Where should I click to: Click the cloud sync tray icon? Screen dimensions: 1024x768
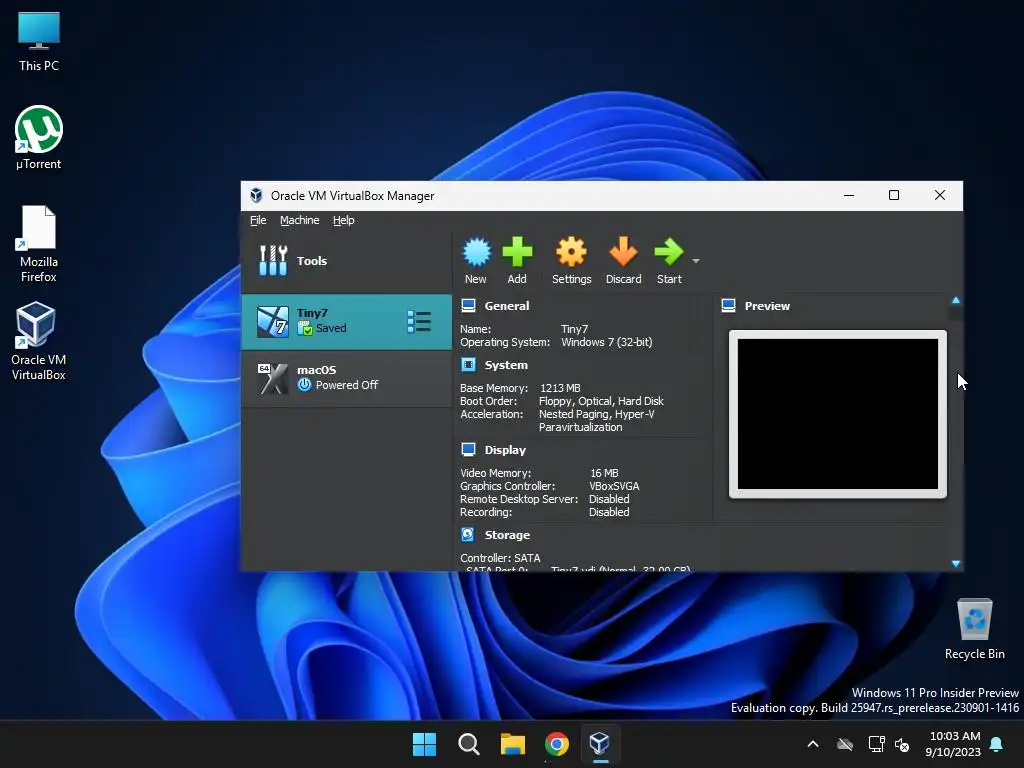pyautogui.click(x=845, y=744)
